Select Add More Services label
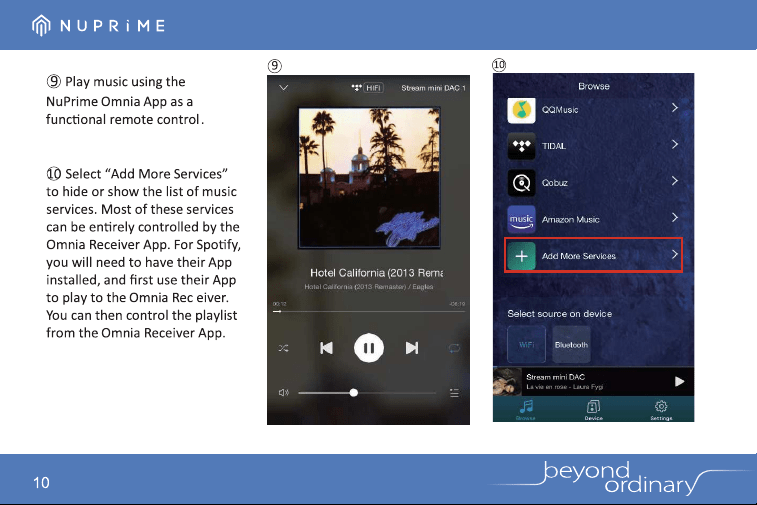Image resolution: width=757 pixels, height=505 pixels. point(579,256)
